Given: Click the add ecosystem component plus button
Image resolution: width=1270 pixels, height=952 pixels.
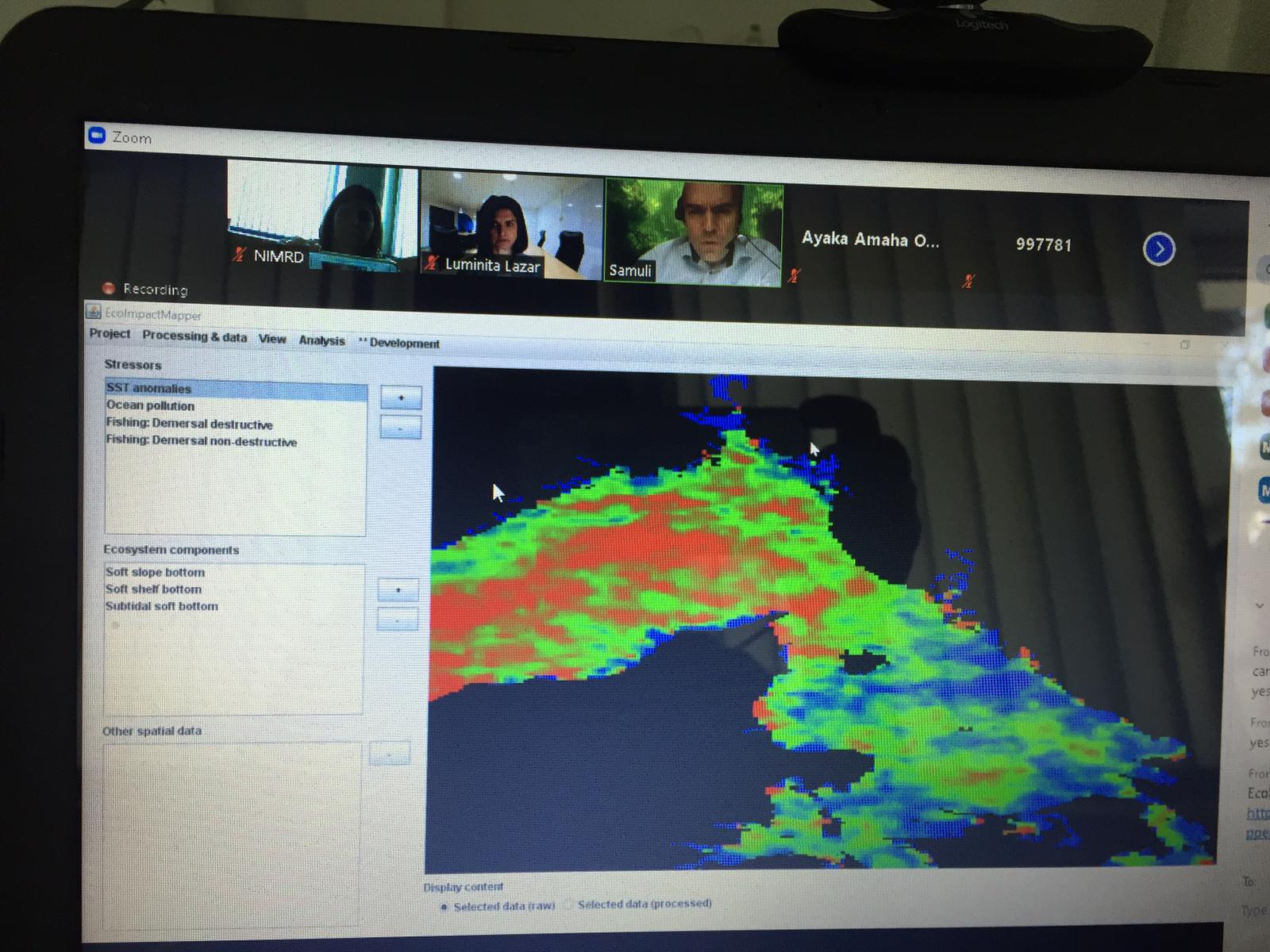Looking at the screenshot, I should pos(398,590).
